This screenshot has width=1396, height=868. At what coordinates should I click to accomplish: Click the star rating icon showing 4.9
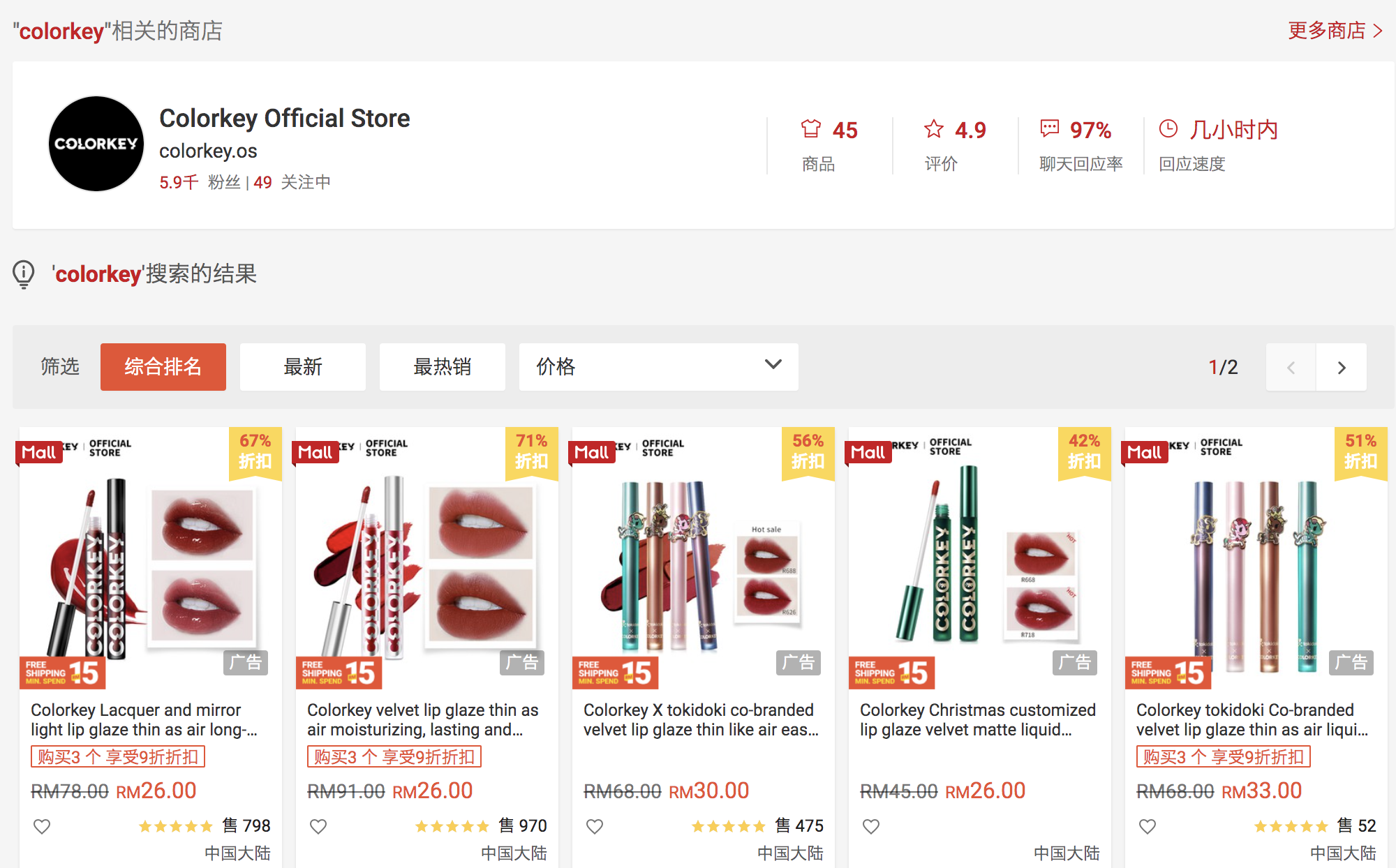click(x=933, y=129)
